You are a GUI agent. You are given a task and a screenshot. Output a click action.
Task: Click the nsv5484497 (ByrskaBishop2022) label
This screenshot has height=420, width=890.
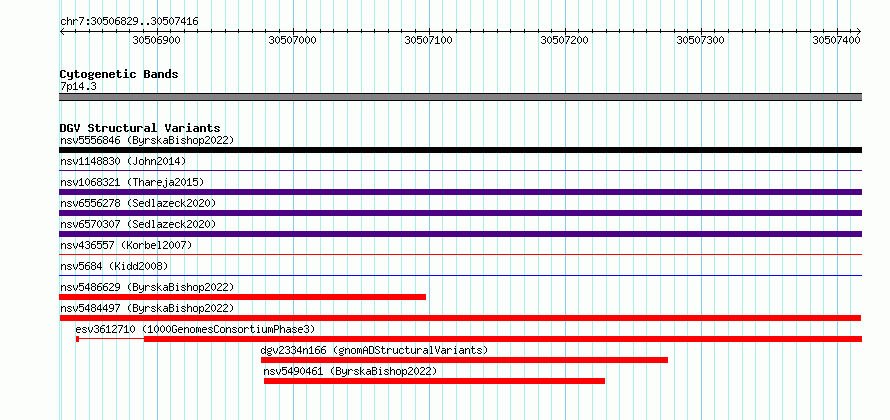(x=147, y=308)
